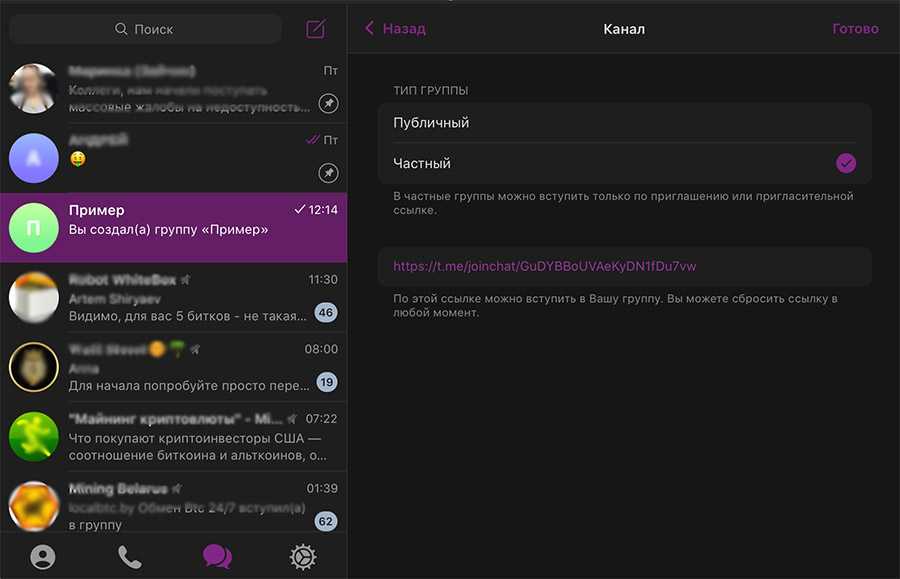Click the green П avatar thumbnail
This screenshot has width=900, height=579.
[x=33, y=228]
